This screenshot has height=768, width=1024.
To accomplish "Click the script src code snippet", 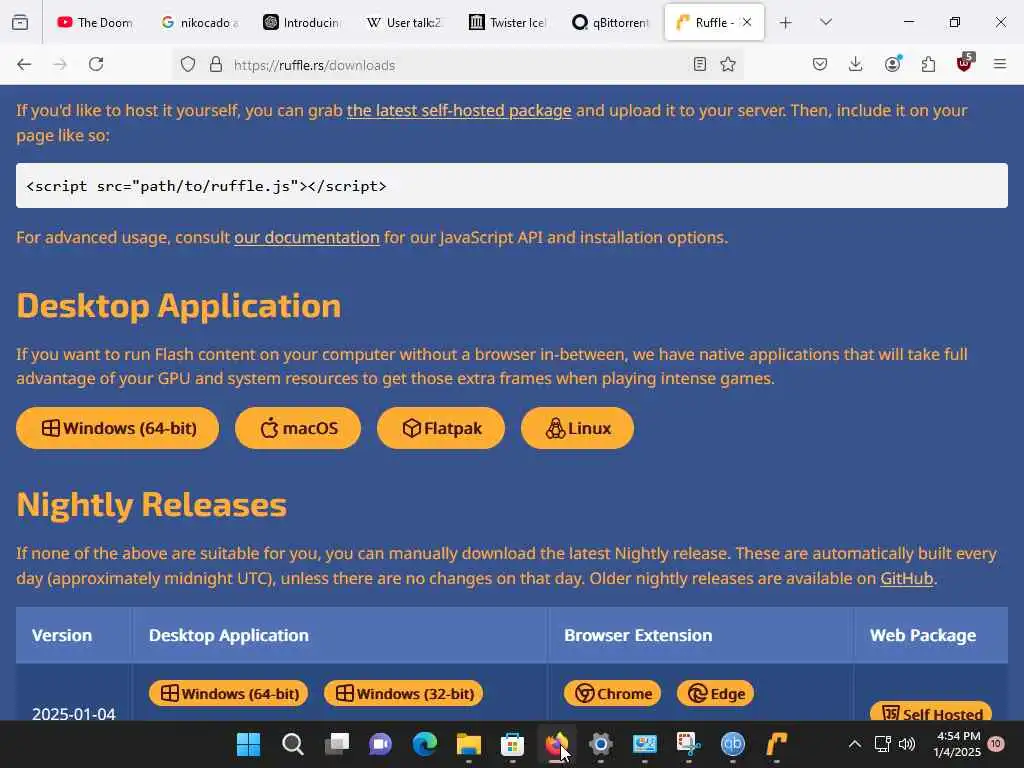I will tap(512, 185).
